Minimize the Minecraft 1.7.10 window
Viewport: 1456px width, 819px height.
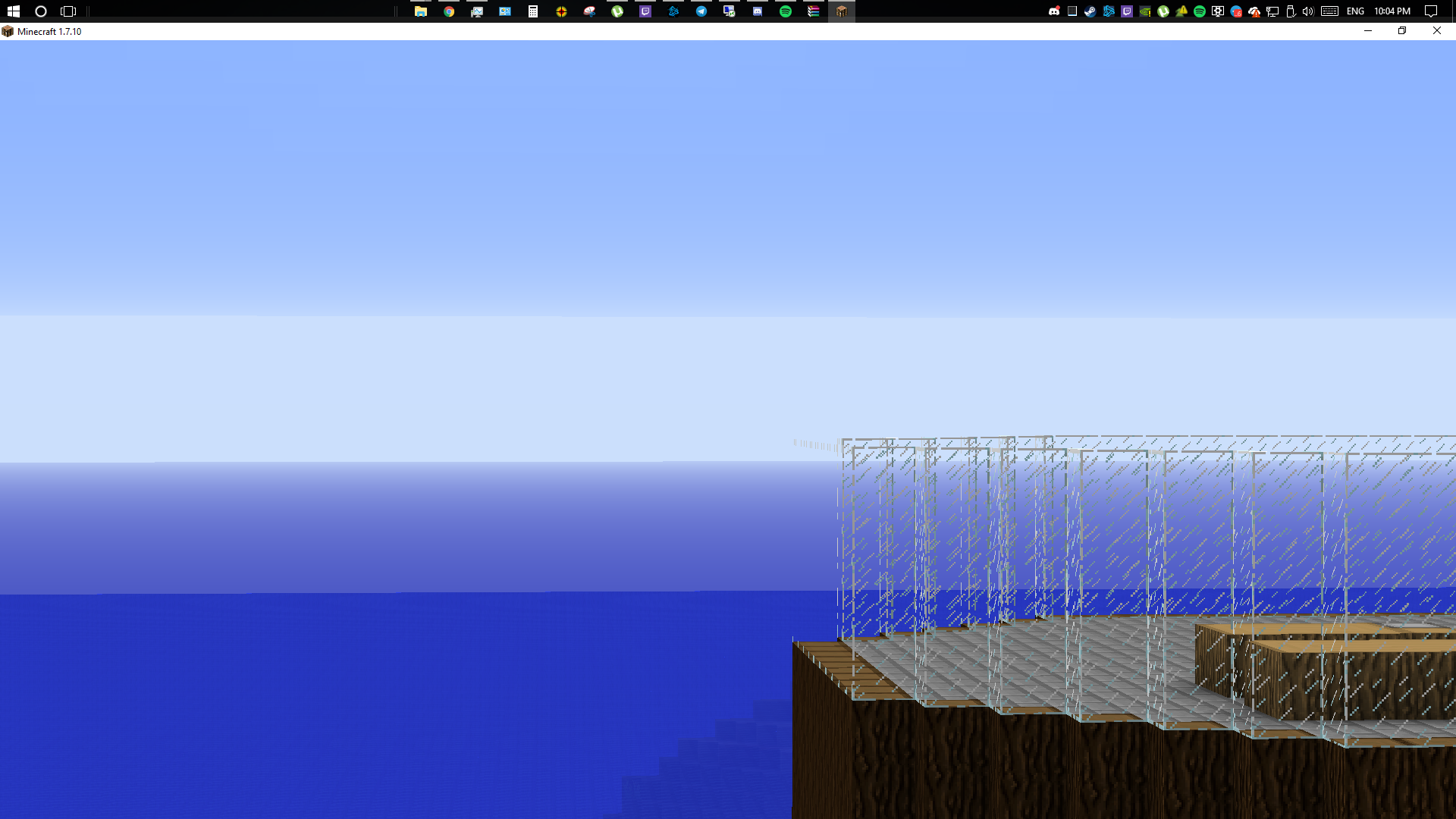[1368, 31]
